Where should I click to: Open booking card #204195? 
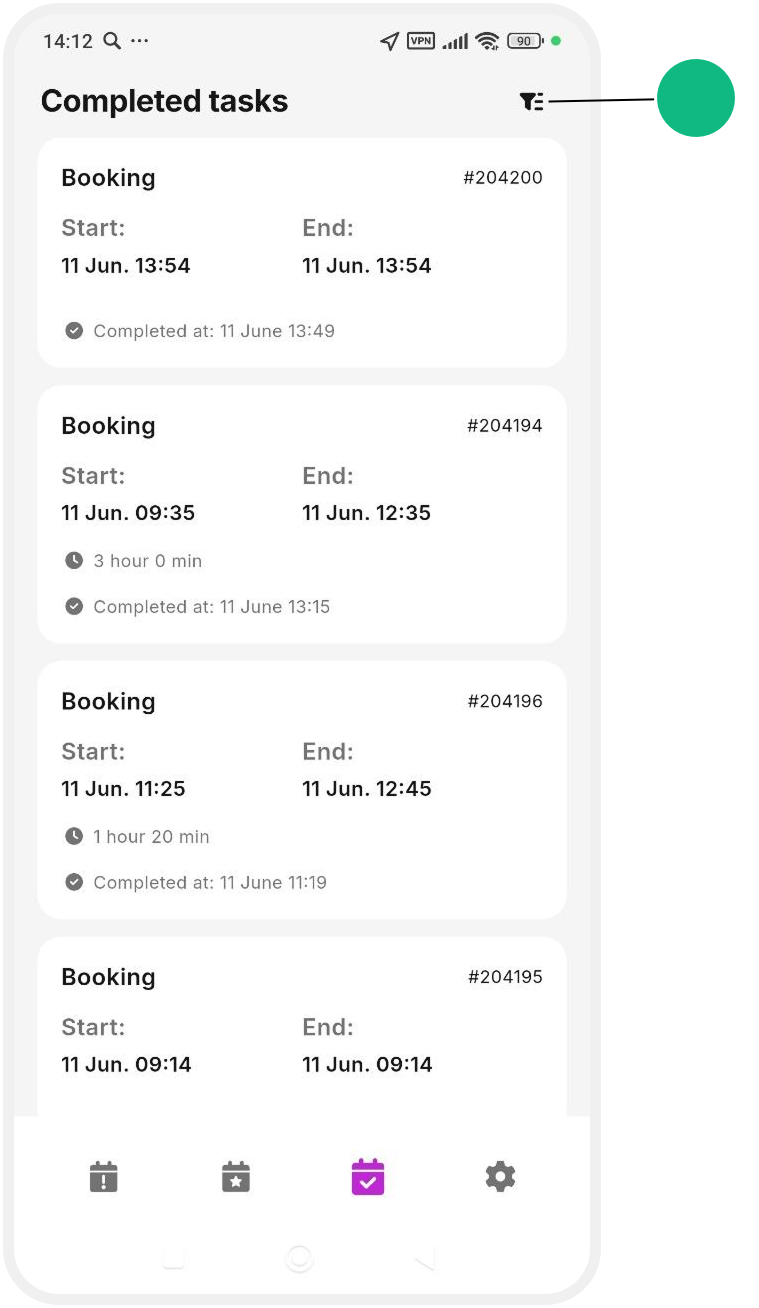[302, 1026]
